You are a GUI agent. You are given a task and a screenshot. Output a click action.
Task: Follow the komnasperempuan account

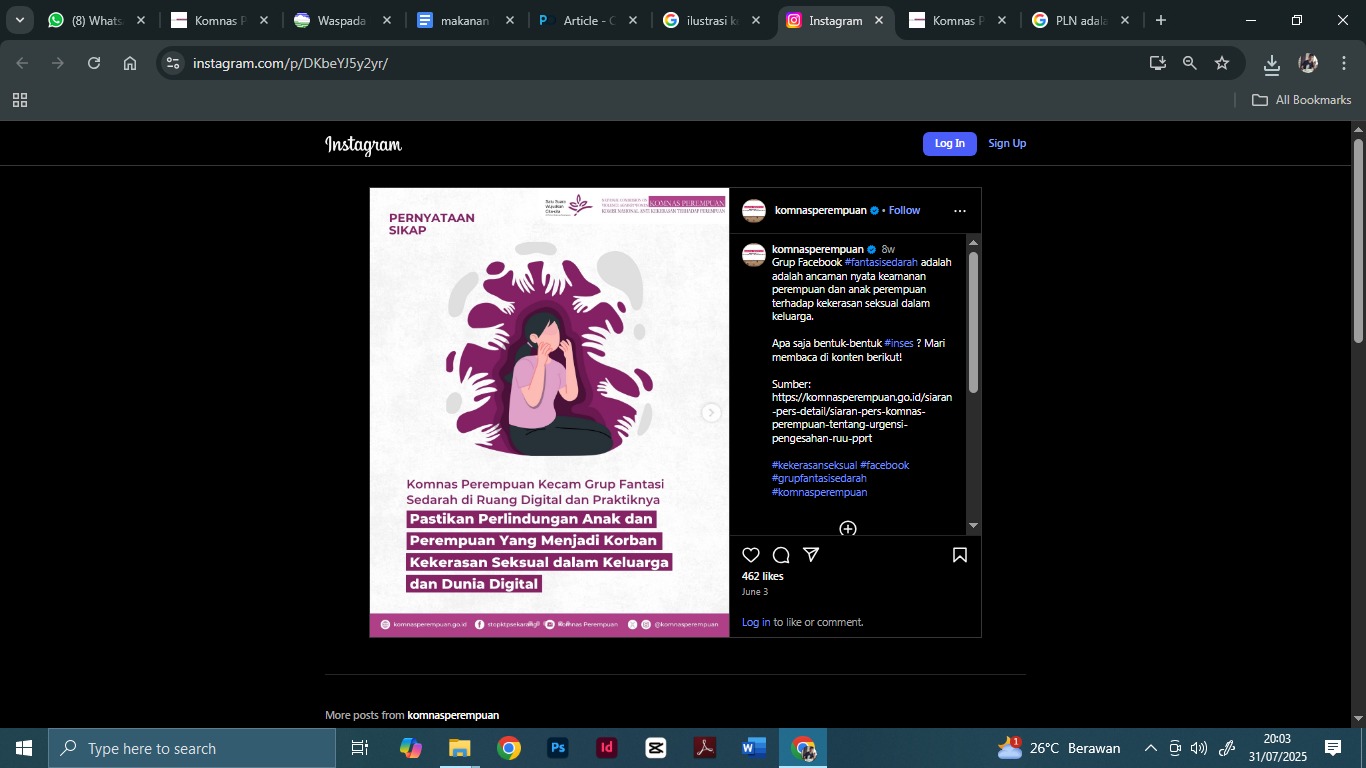(x=905, y=211)
